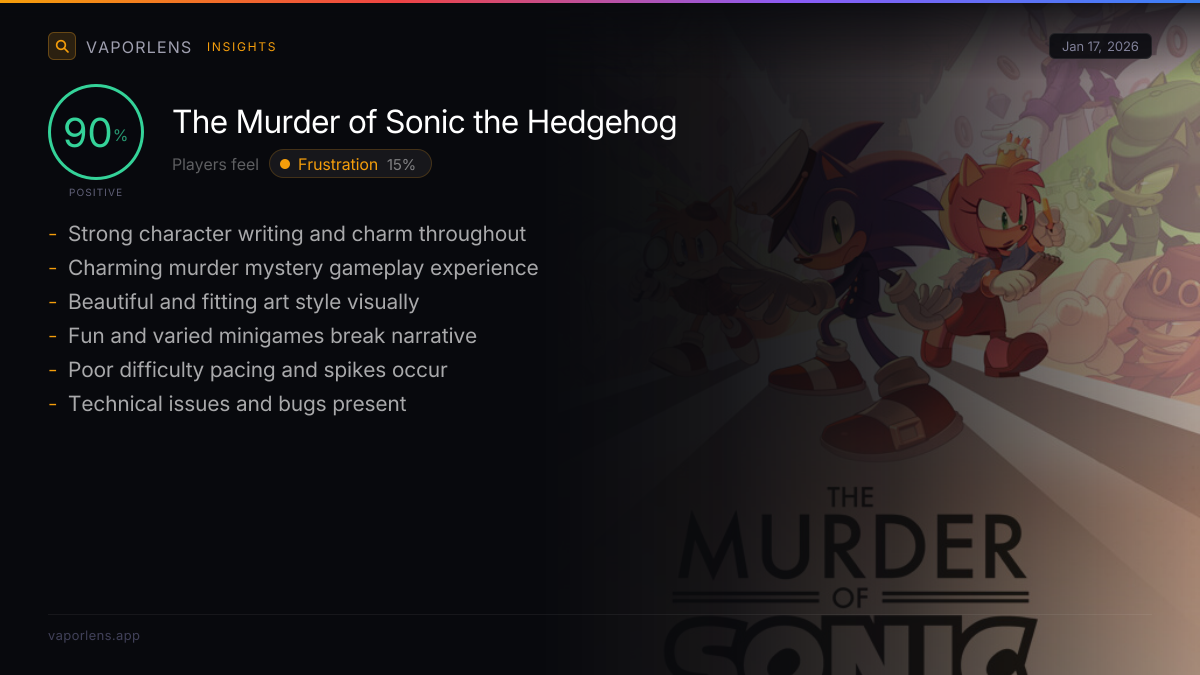Click the game title heading
The image size is (1200, 675).
(424, 122)
